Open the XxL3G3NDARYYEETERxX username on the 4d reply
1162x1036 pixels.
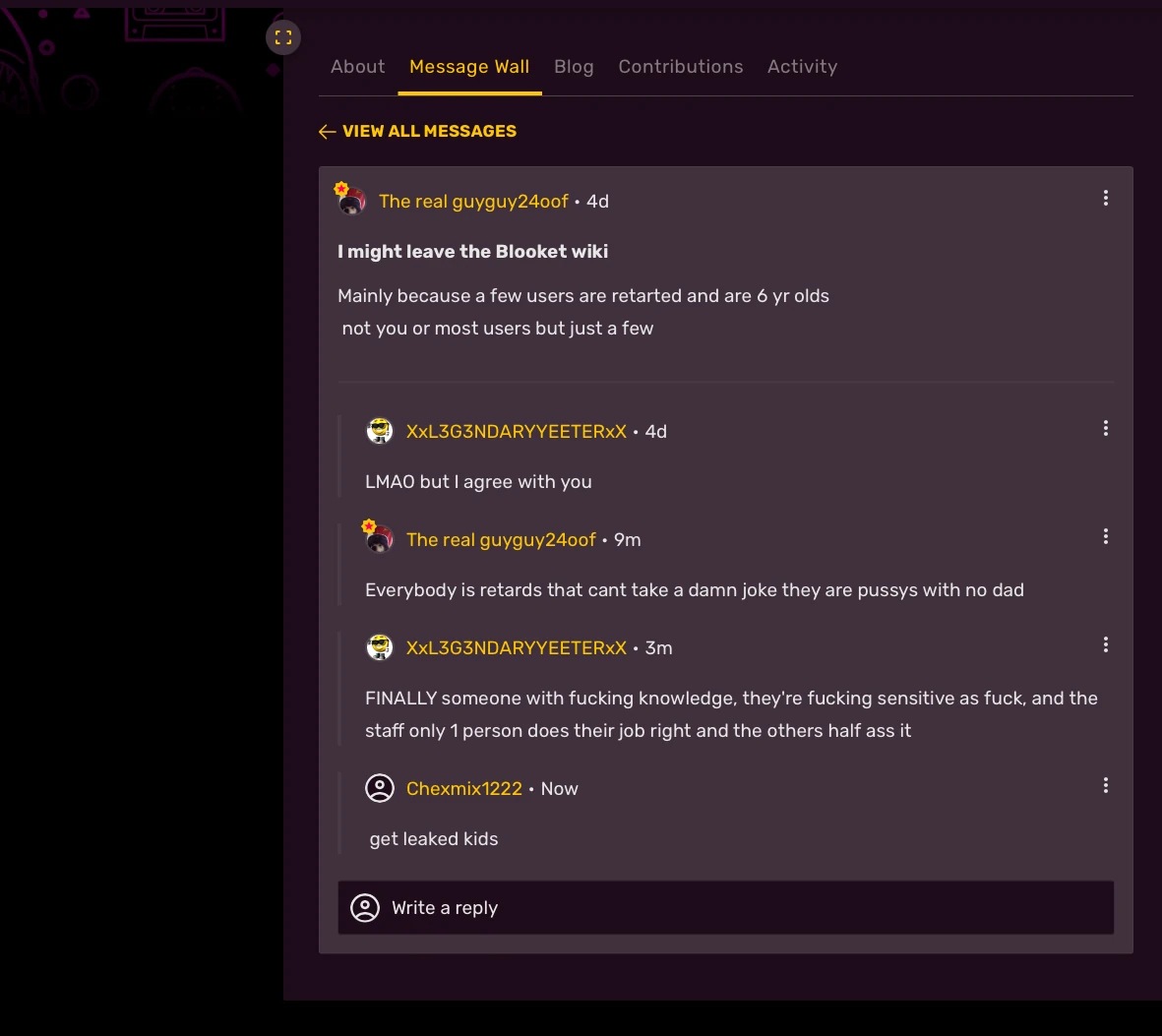point(517,431)
